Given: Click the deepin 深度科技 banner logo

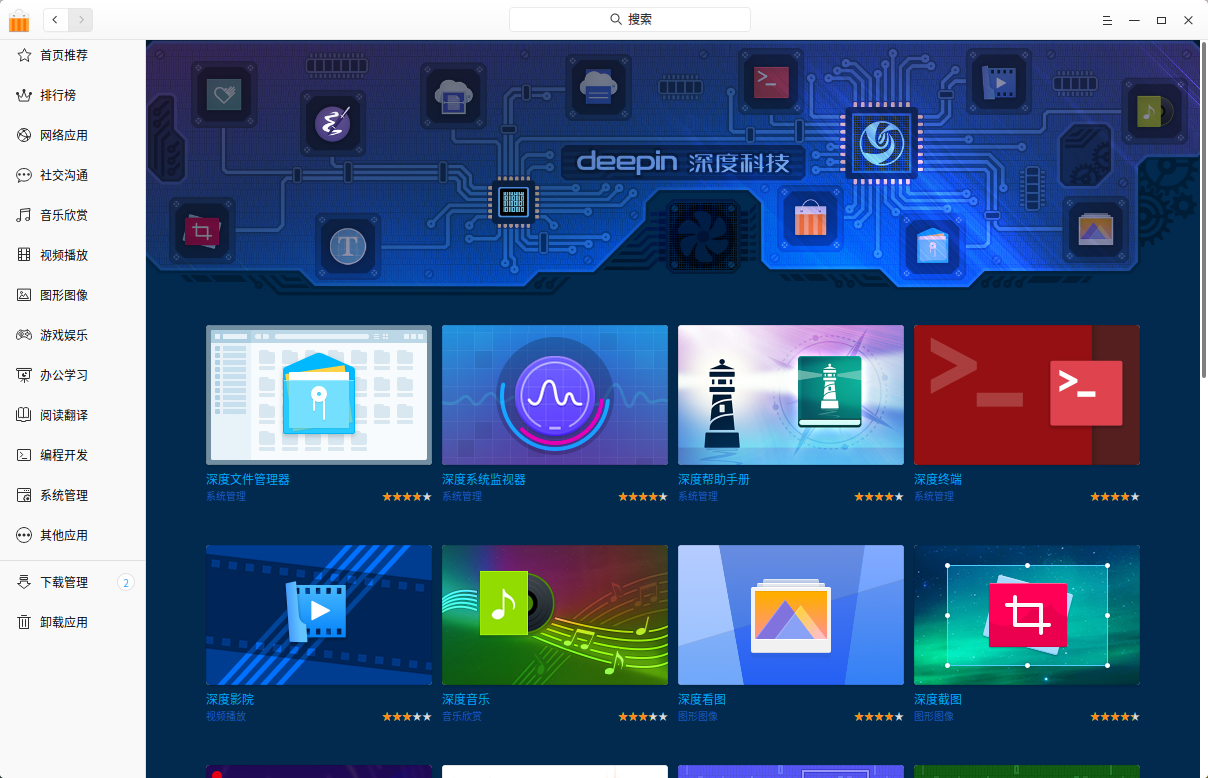Looking at the screenshot, I should pyautogui.click(x=682, y=162).
